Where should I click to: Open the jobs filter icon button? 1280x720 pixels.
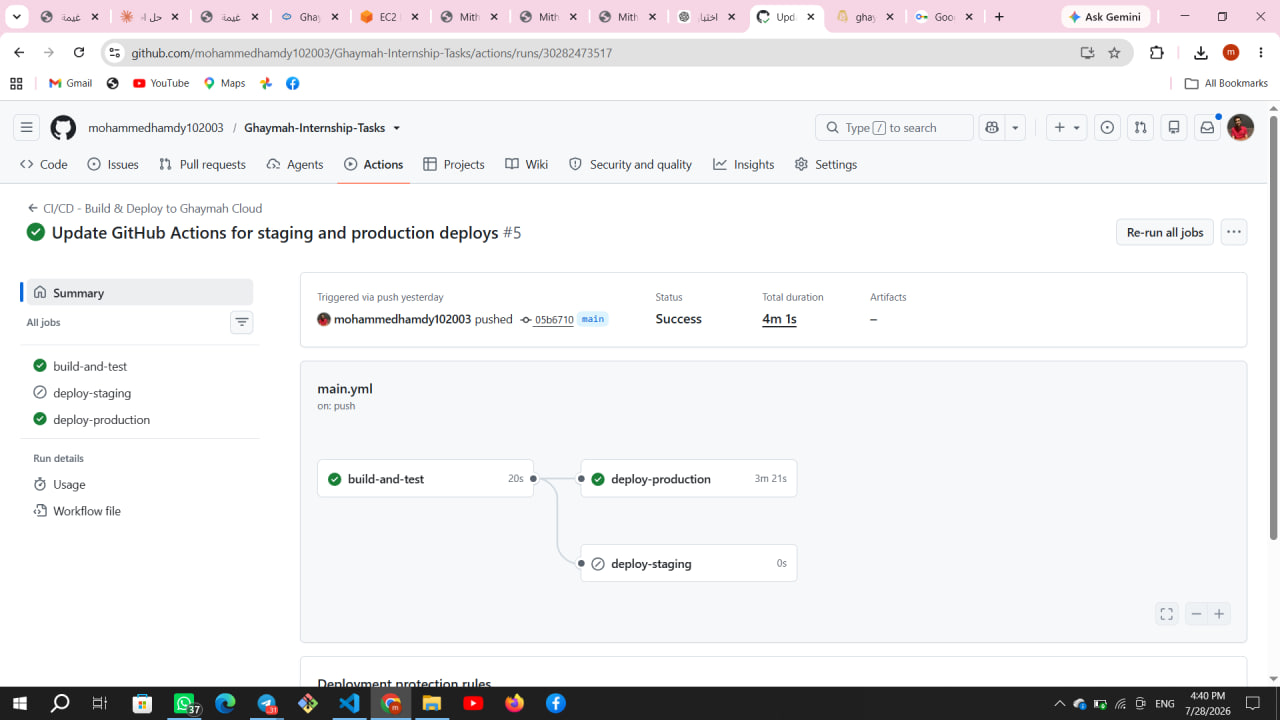point(241,322)
